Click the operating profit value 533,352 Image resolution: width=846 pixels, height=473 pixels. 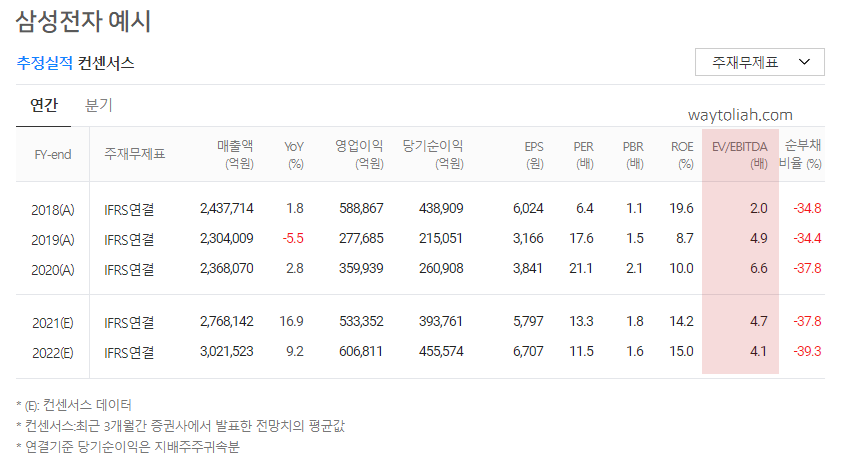click(361, 321)
